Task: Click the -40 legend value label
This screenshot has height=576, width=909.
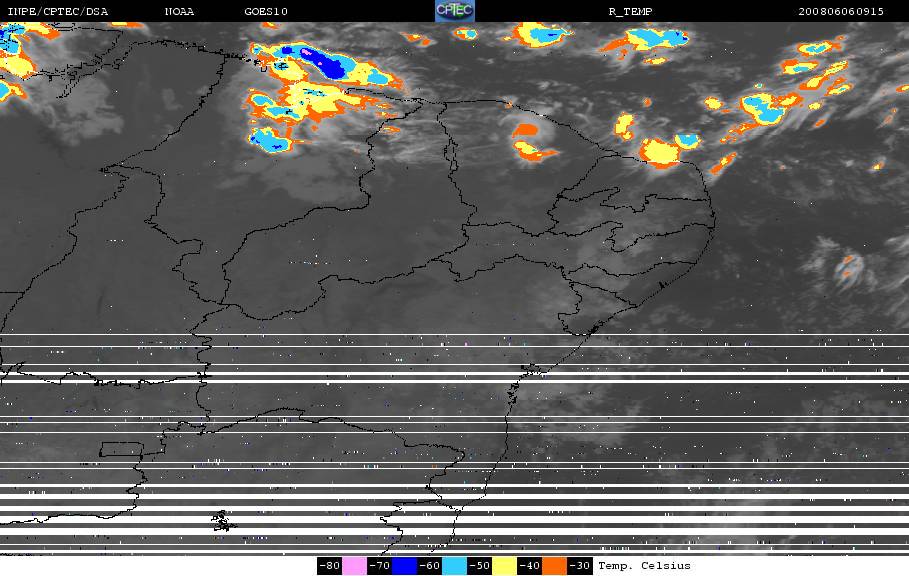Action: pos(529,566)
